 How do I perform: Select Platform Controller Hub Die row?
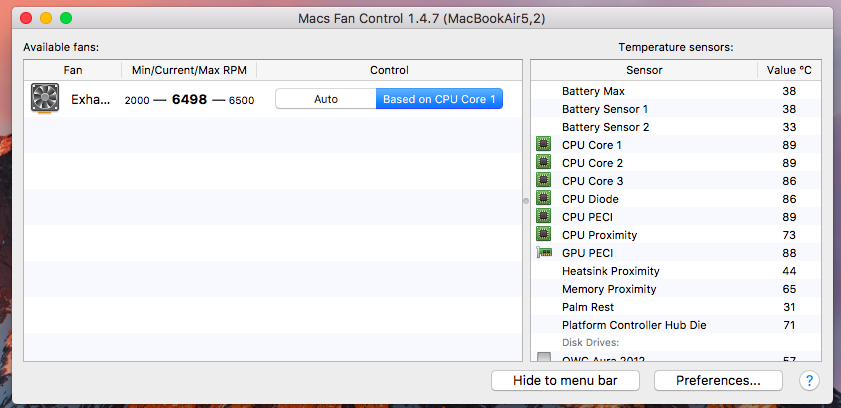pyautogui.click(x=676, y=325)
